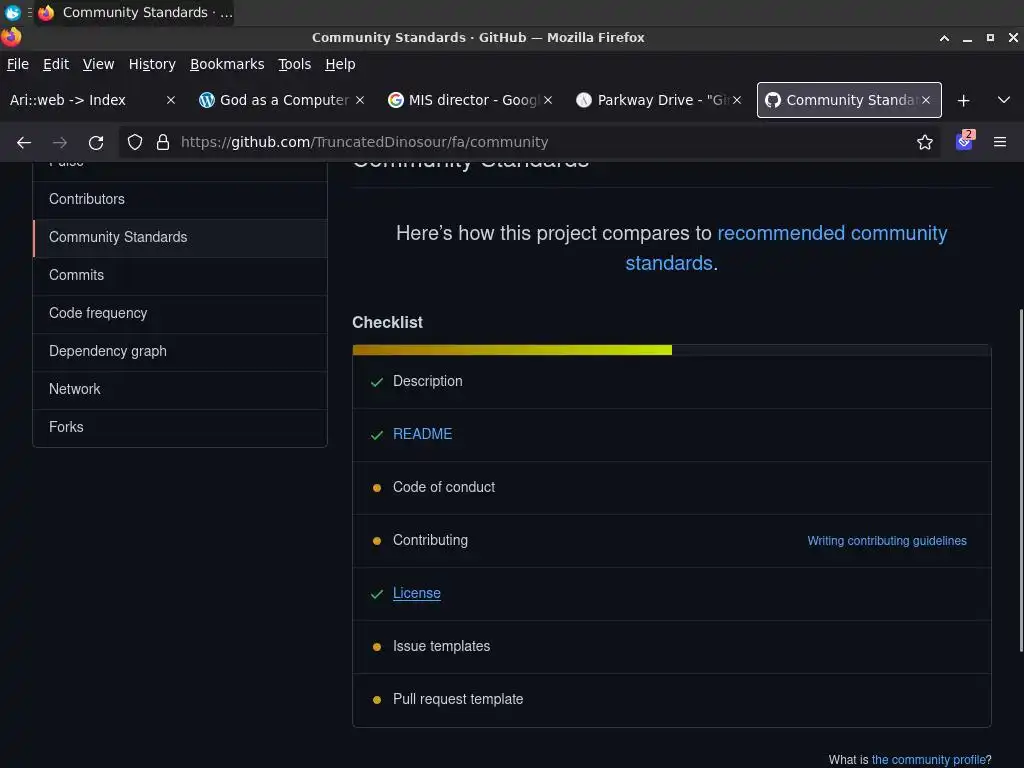Close the MIS director Google tab
Image resolution: width=1024 pixels, height=768 pixels.
pos(548,100)
